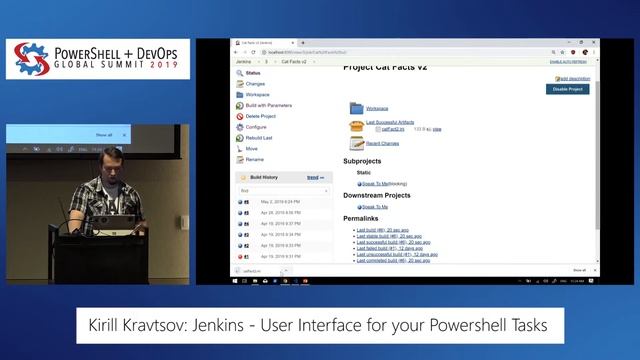Open the Last Successful Artifacts link
Viewport: 640px width, 360px height.
[390, 122]
